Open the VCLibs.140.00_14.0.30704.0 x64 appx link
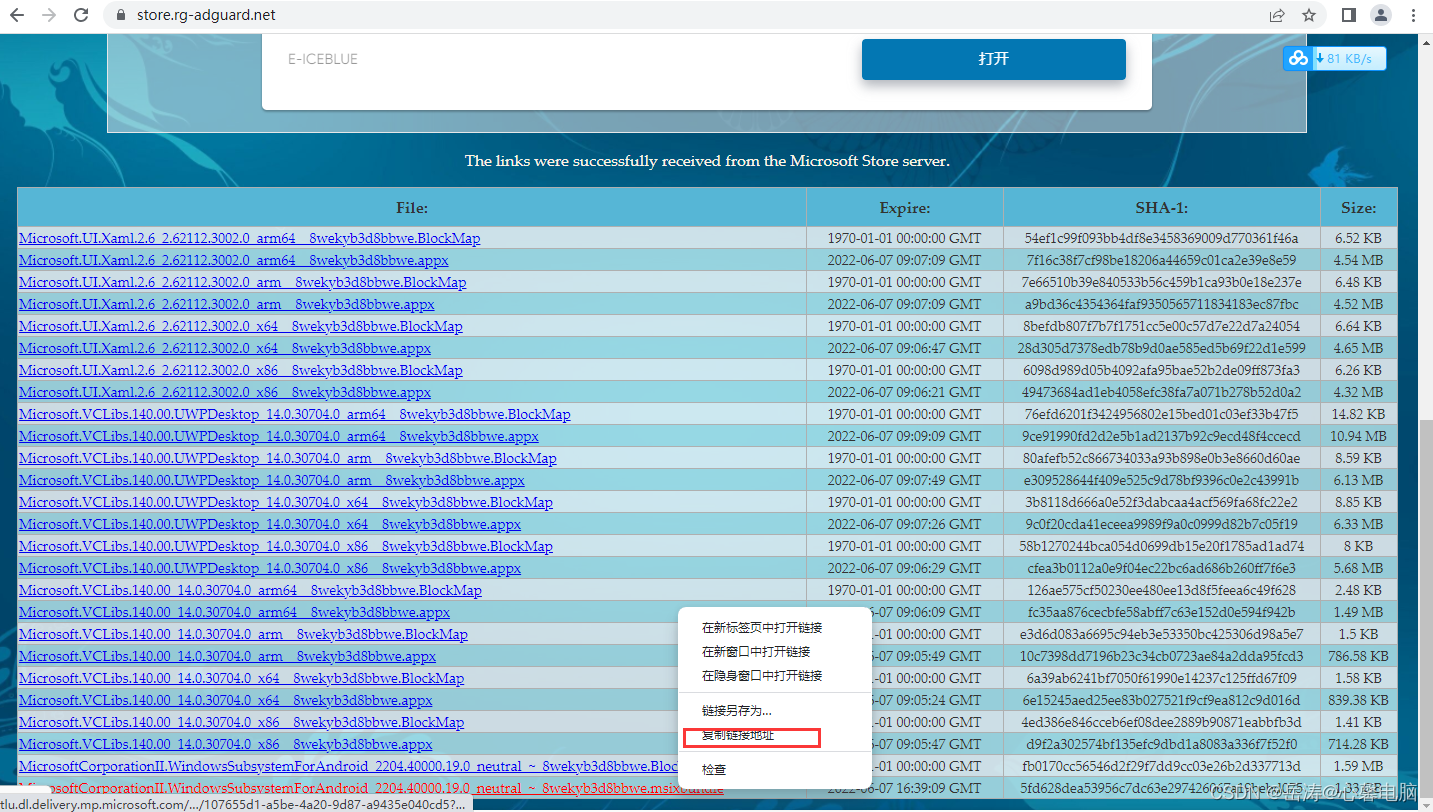Viewport: 1433px width, 812px height. 225,700
